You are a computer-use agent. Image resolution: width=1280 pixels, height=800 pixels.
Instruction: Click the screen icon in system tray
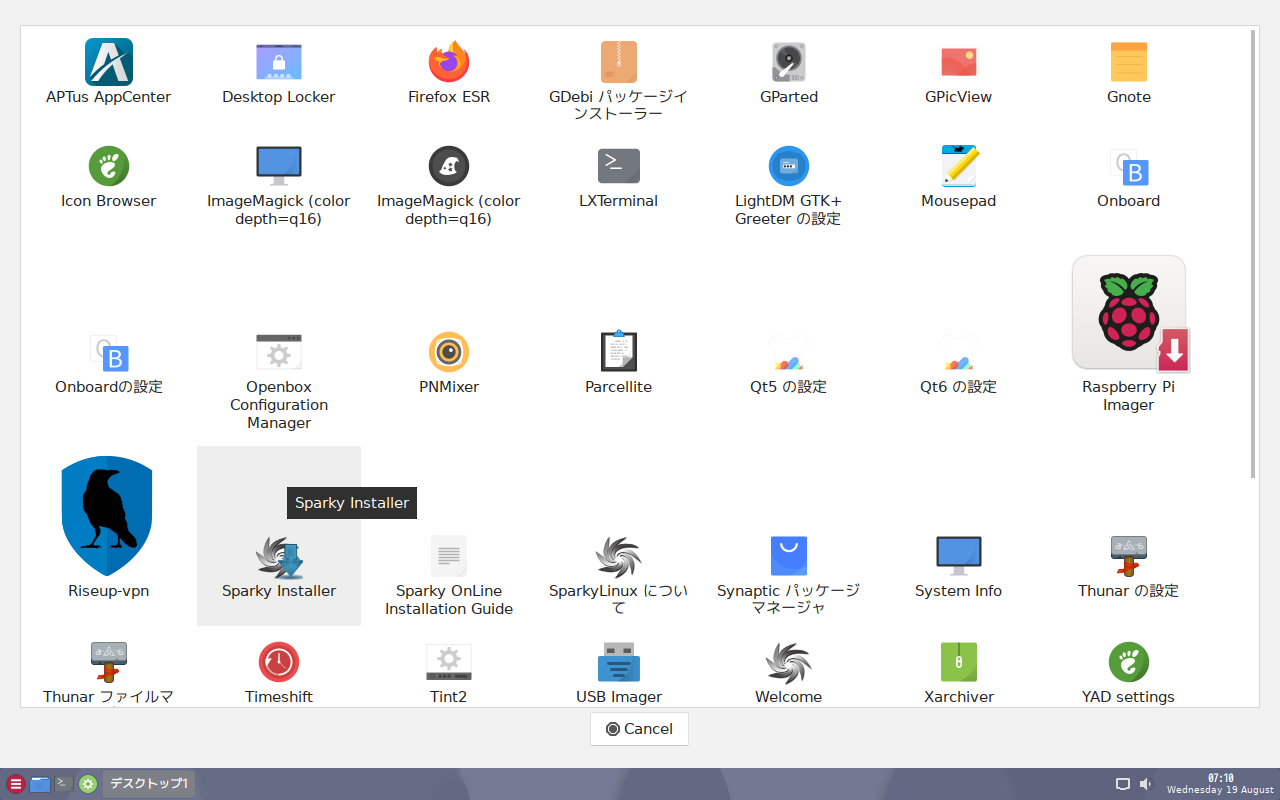click(x=1123, y=784)
